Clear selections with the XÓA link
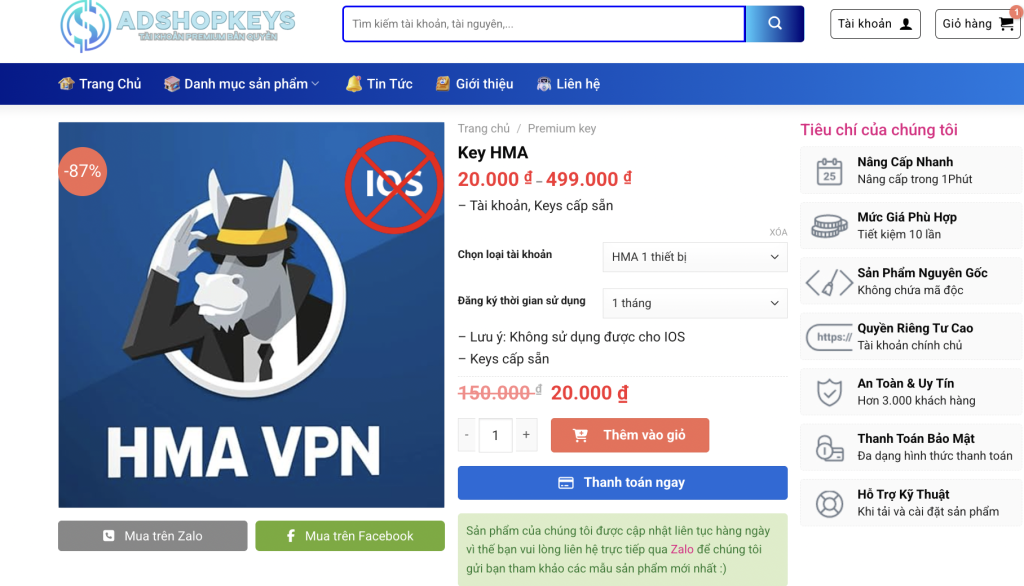Viewport: 1024px width, 586px height. pos(778,232)
